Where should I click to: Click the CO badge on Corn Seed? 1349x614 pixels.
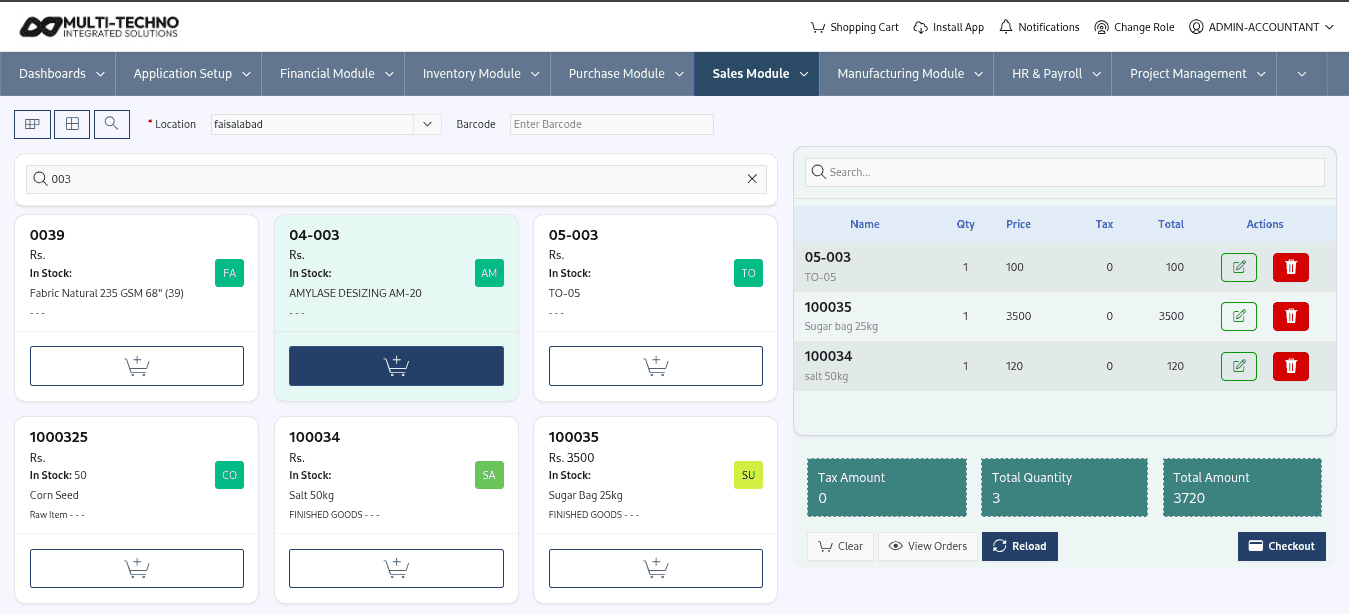(229, 475)
